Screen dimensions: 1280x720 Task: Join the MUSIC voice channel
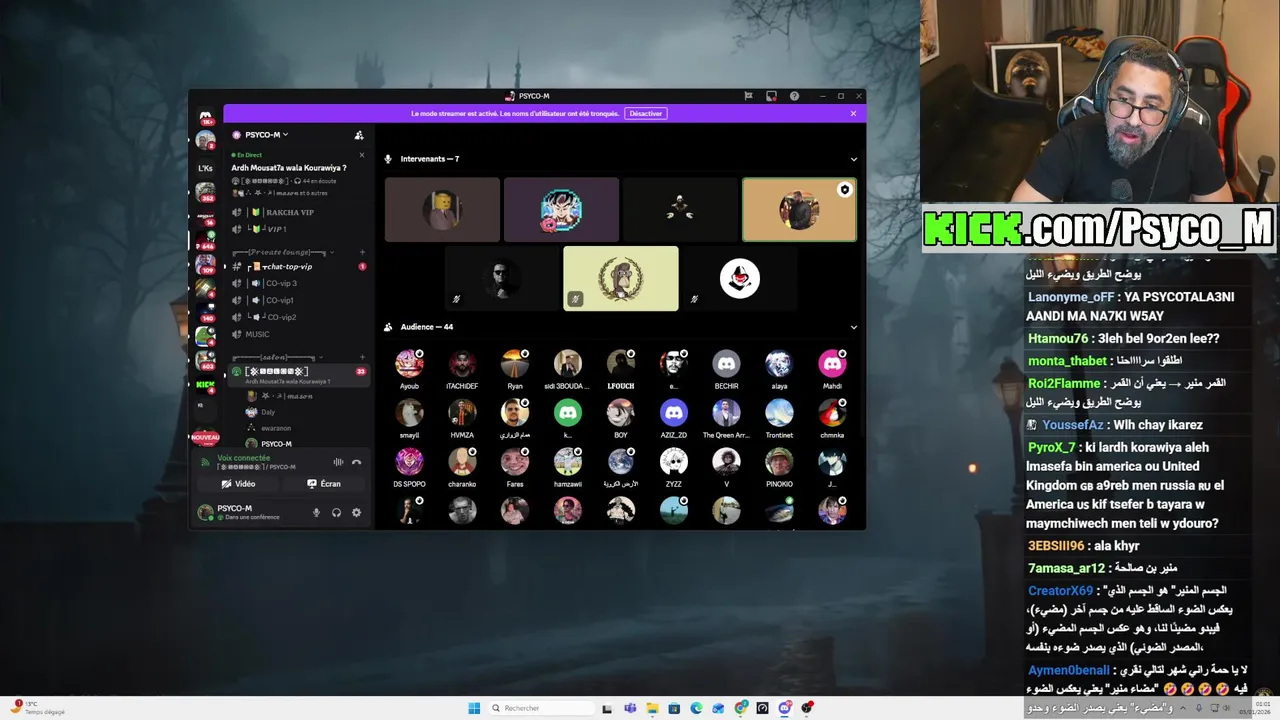(298, 334)
